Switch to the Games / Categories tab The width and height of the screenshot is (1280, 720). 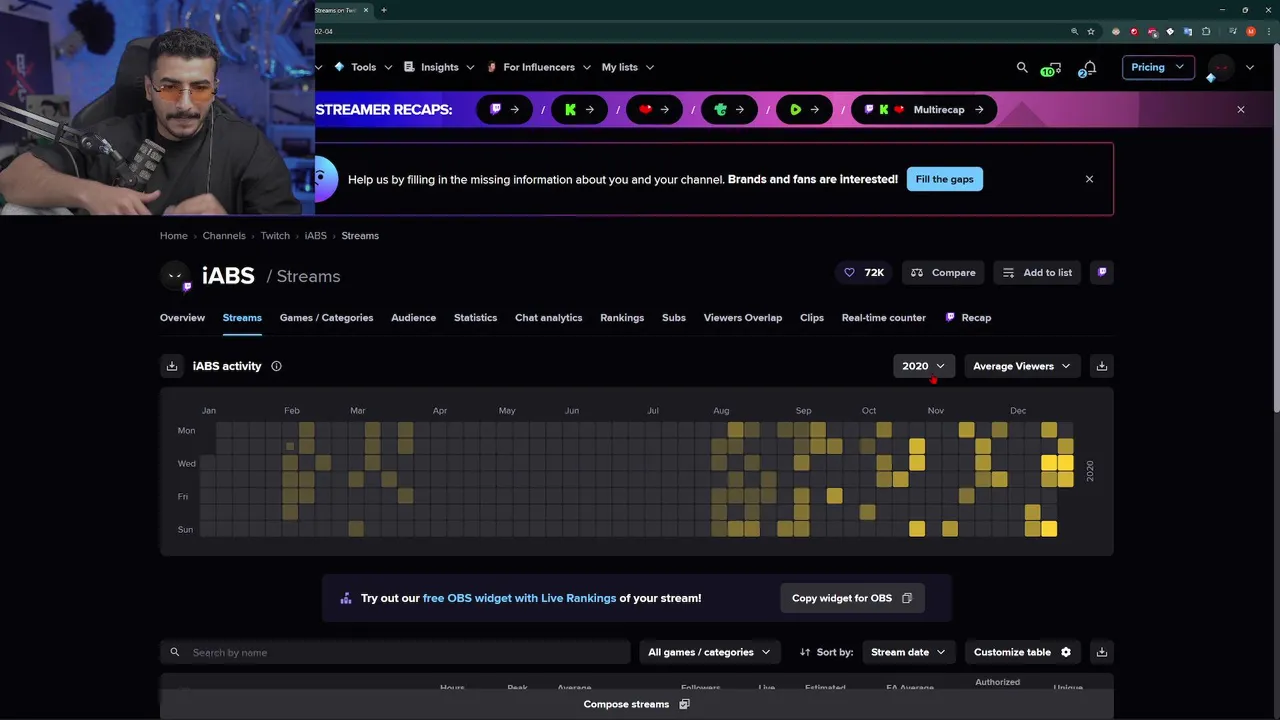(326, 318)
